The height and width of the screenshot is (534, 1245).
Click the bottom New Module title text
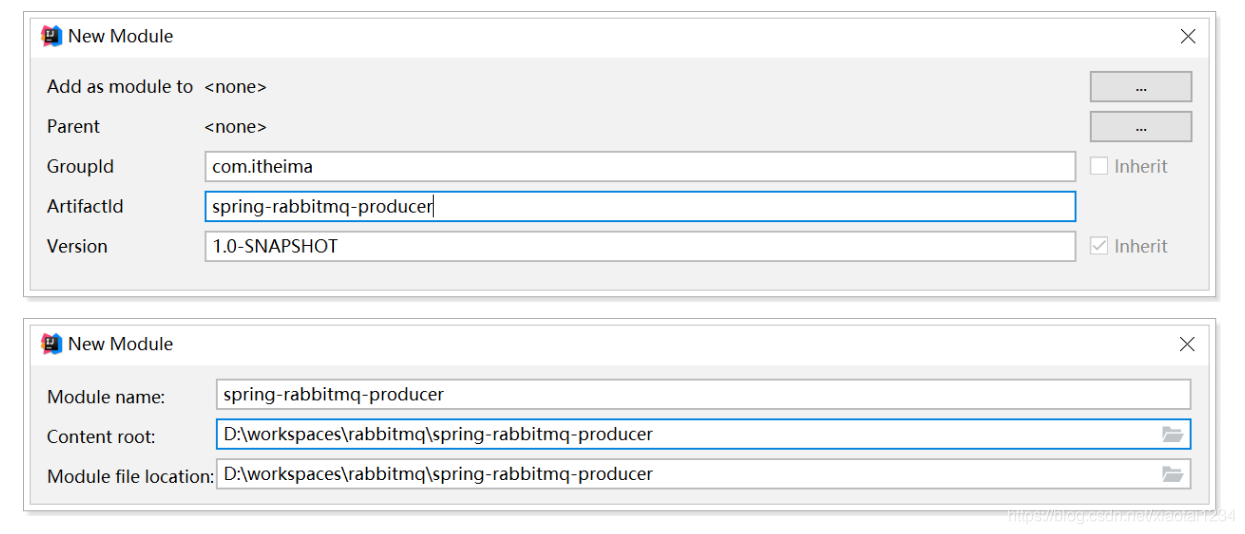120,344
